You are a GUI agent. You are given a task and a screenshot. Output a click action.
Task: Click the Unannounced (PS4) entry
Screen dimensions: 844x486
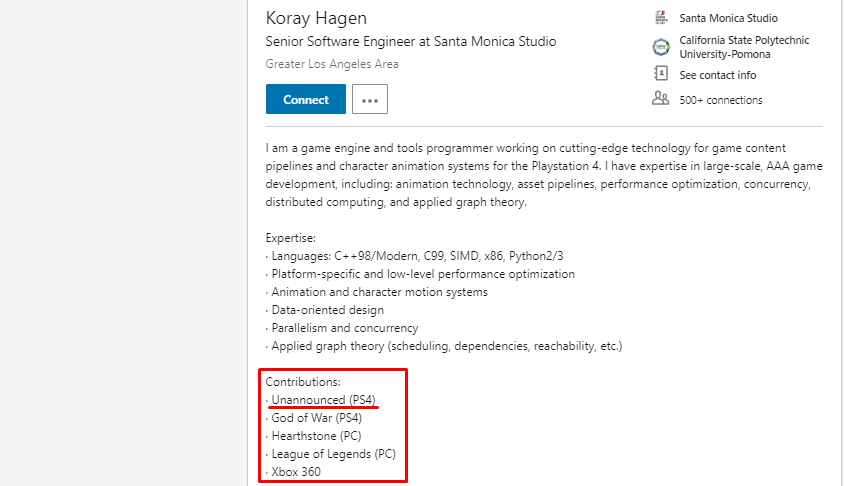point(321,400)
